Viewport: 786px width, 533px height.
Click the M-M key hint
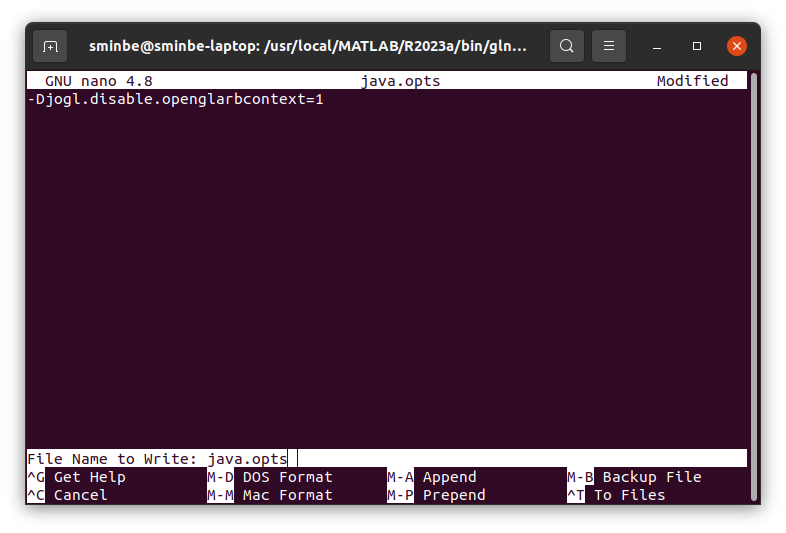(221, 495)
